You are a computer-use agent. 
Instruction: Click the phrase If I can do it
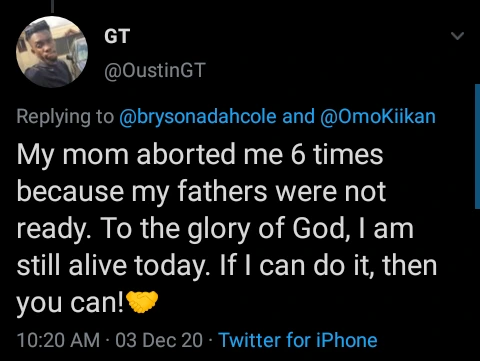(298, 266)
